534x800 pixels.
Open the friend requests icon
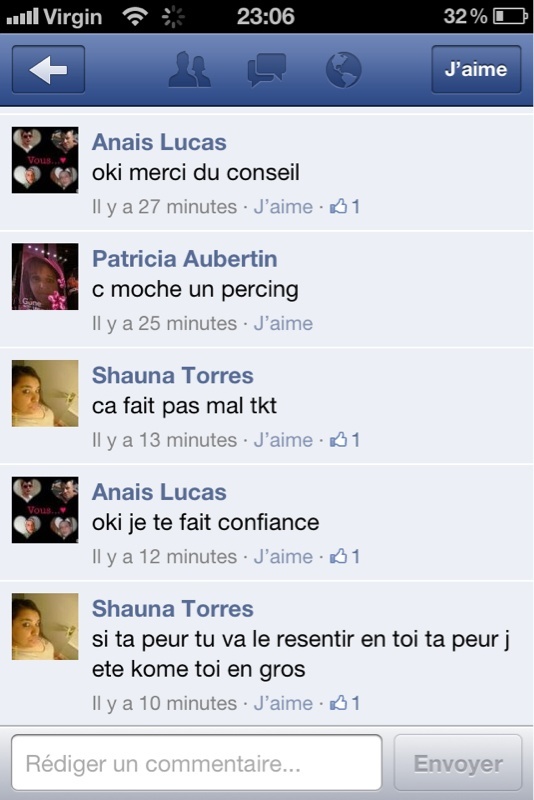(189, 69)
